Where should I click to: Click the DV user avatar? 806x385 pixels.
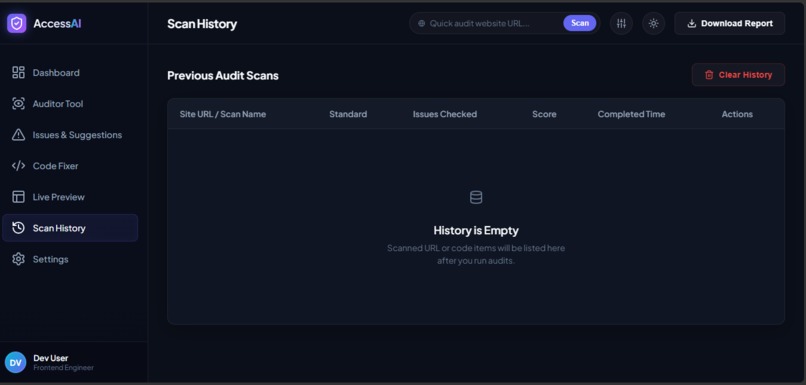(x=15, y=362)
